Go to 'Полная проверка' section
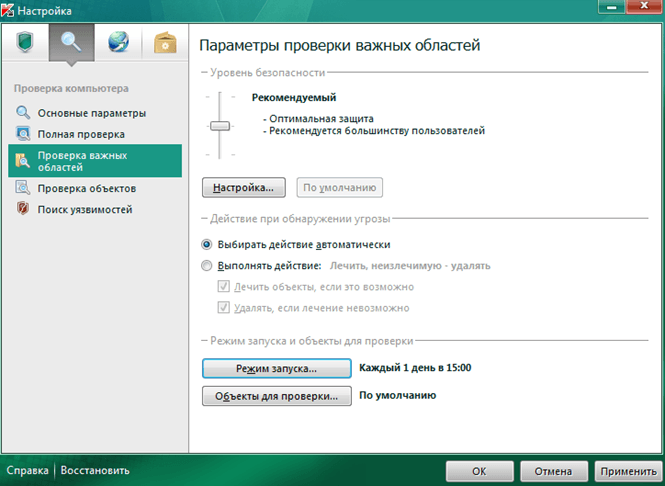665x486 pixels. tap(81, 134)
